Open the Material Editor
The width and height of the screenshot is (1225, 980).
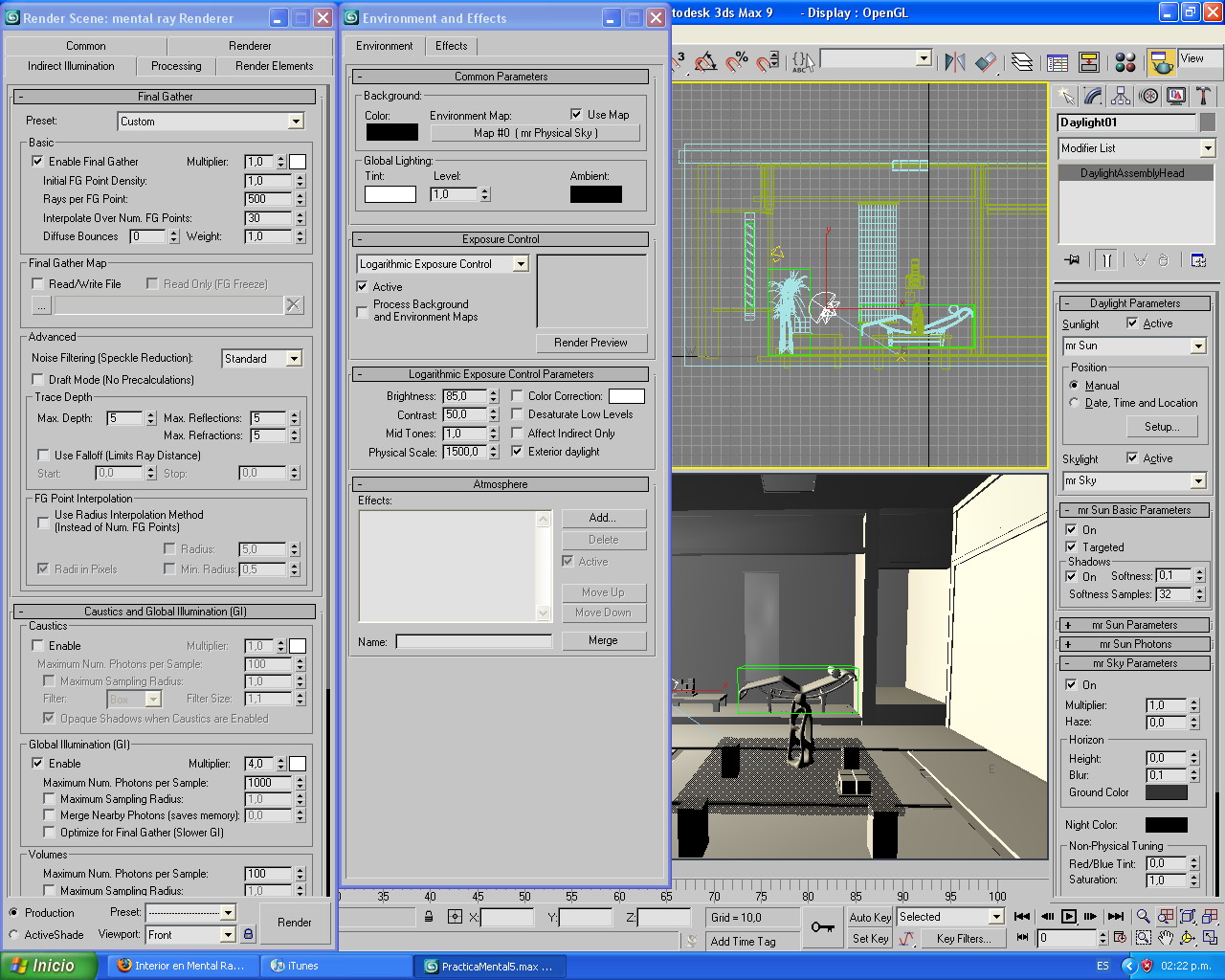[x=1125, y=62]
